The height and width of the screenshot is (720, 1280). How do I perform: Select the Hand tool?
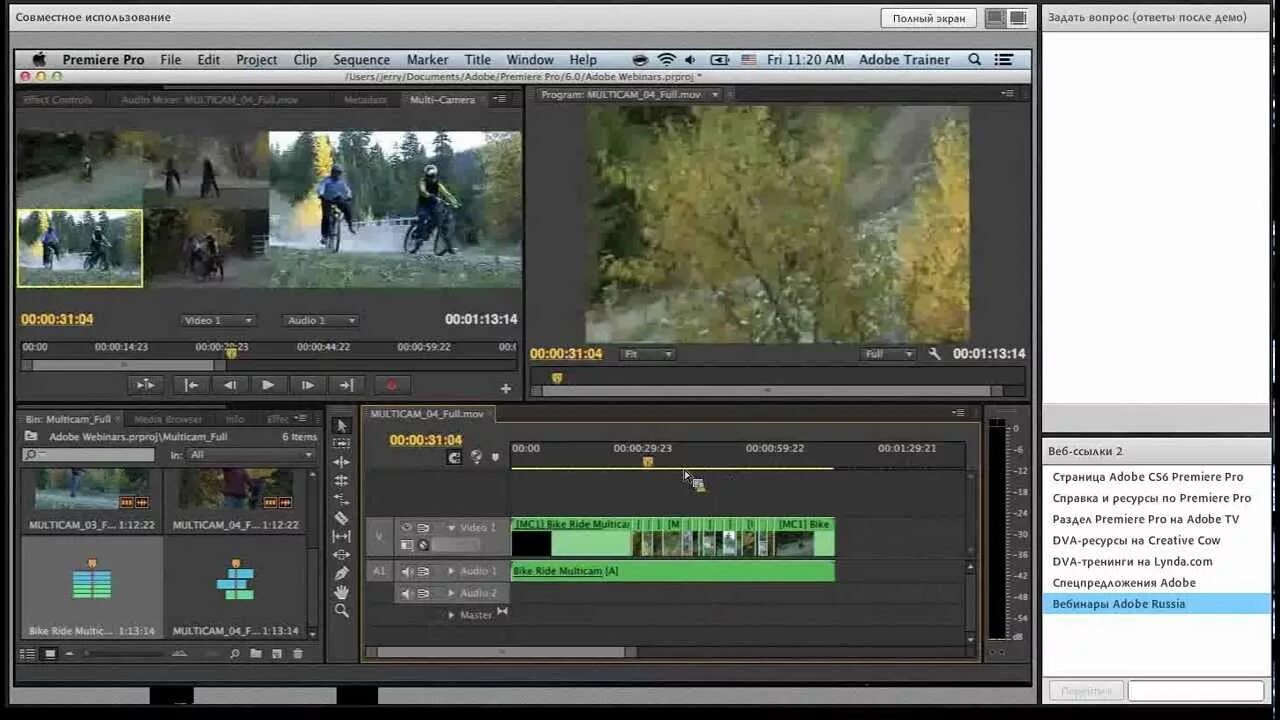click(342, 592)
